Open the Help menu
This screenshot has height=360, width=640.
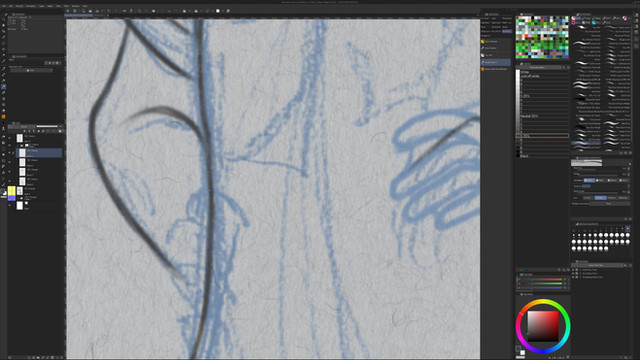click(x=84, y=6)
